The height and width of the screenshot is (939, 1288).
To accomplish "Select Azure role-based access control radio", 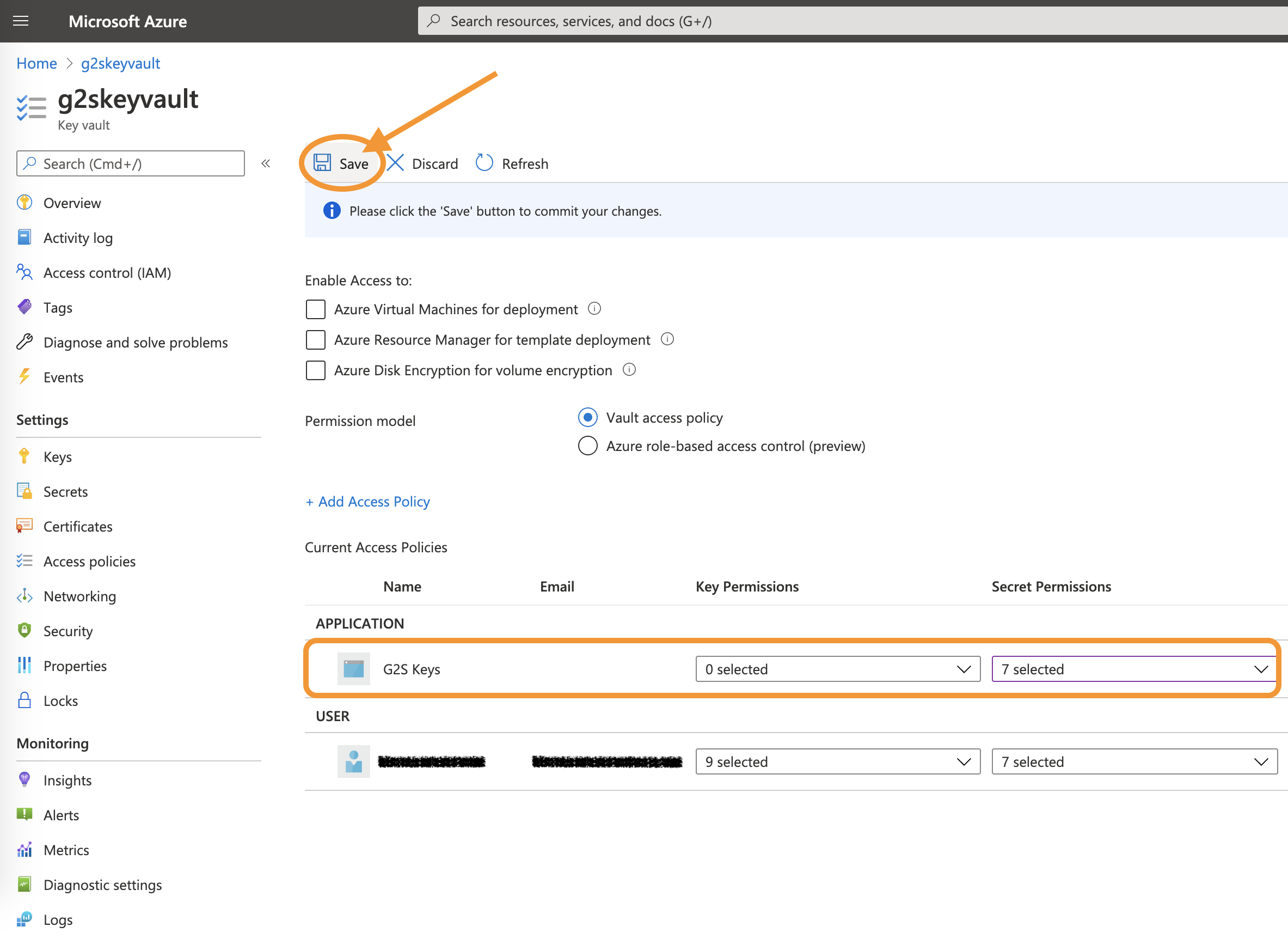I will point(587,446).
